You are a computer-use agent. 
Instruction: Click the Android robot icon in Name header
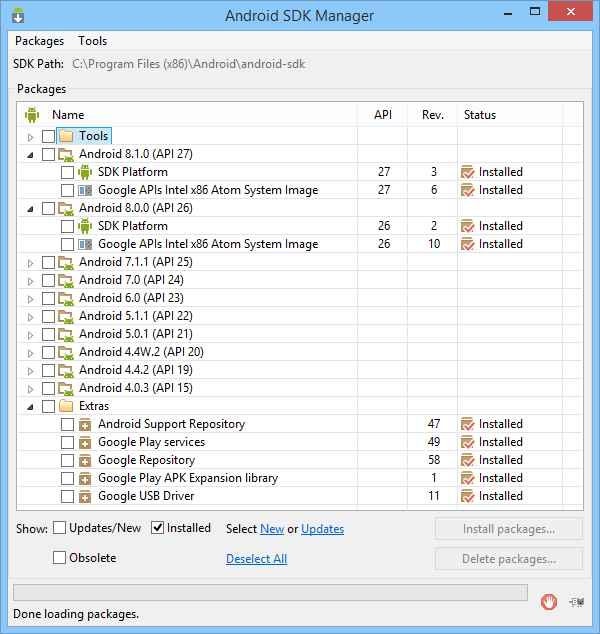coord(32,115)
